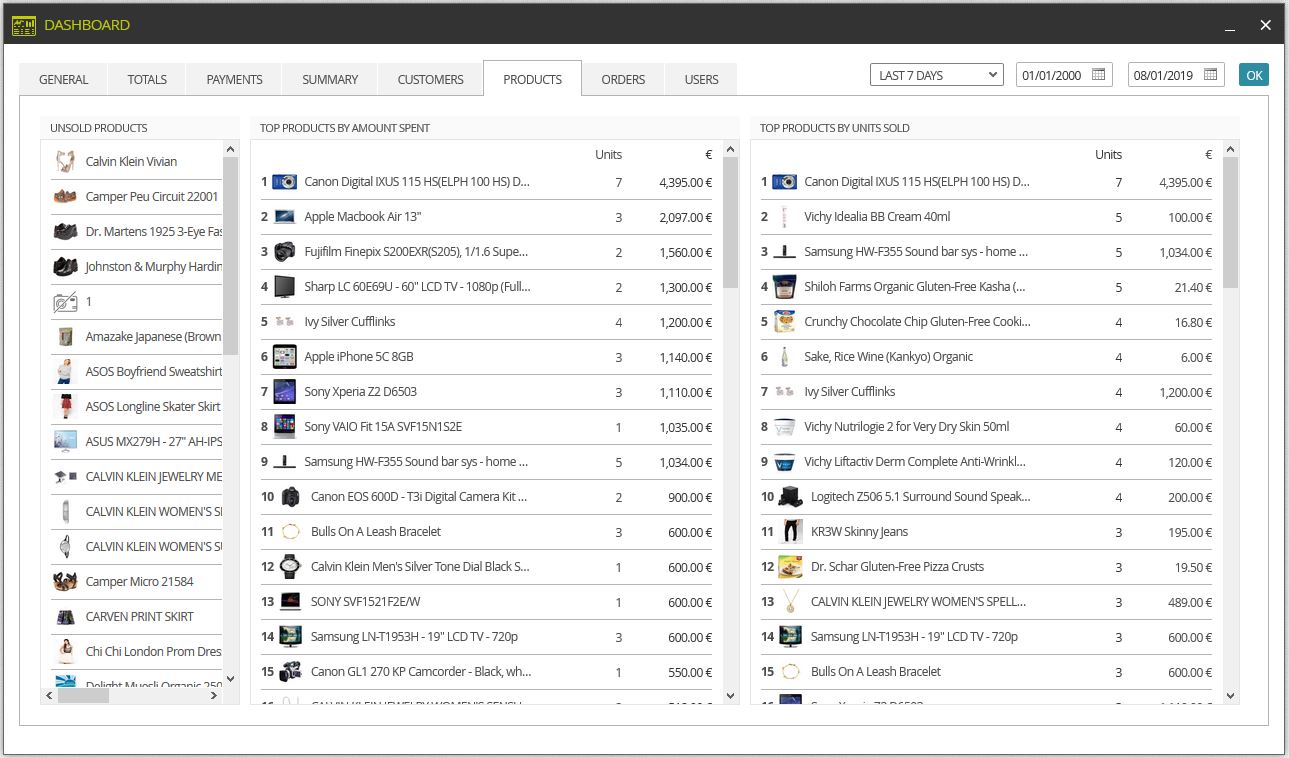The height and width of the screenshot is (758, 1289).
Task: Click right arrow of Unsold Products horizontal scrollbar
Action: click(x=213, y=695)
